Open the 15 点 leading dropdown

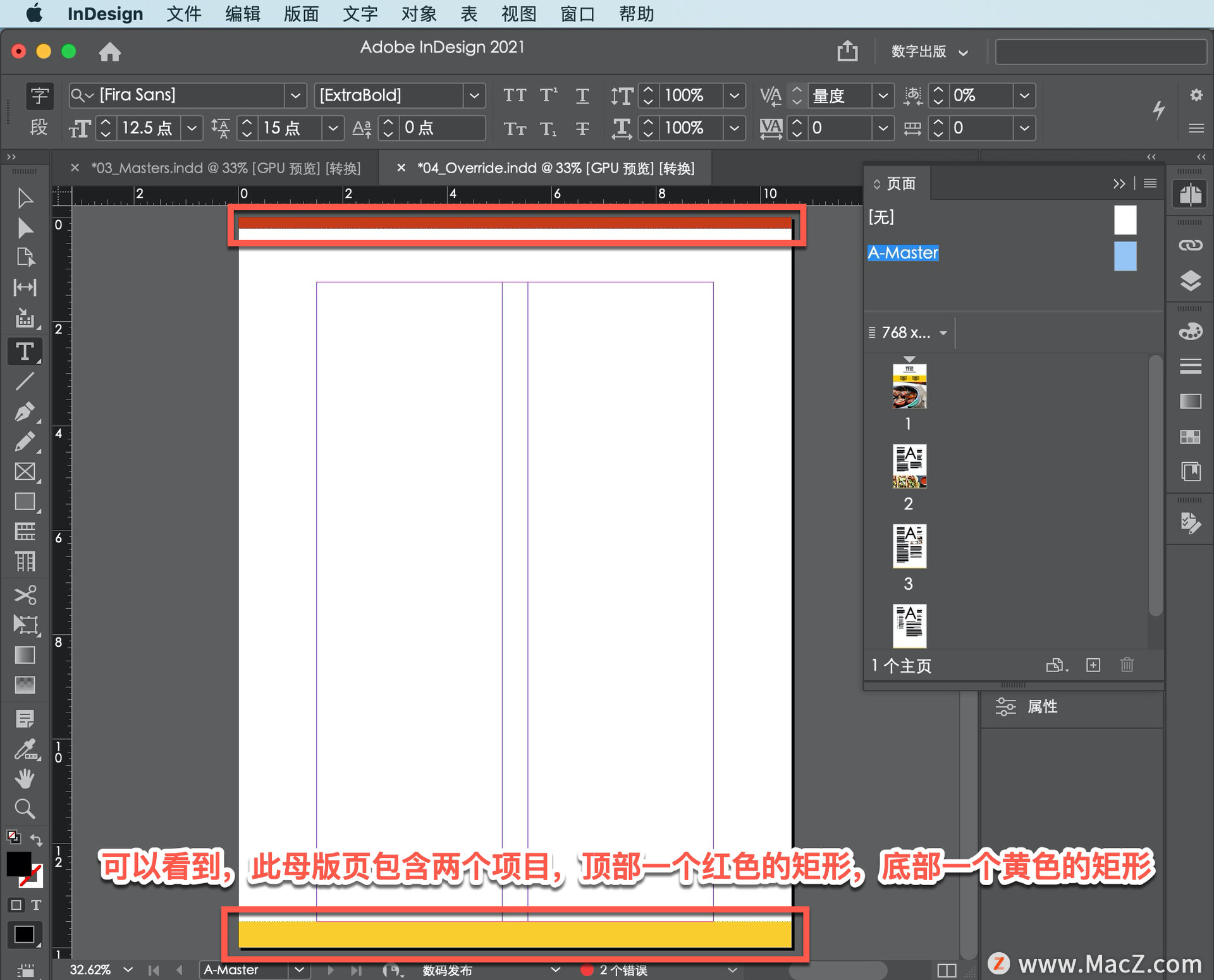coord(333,128)
